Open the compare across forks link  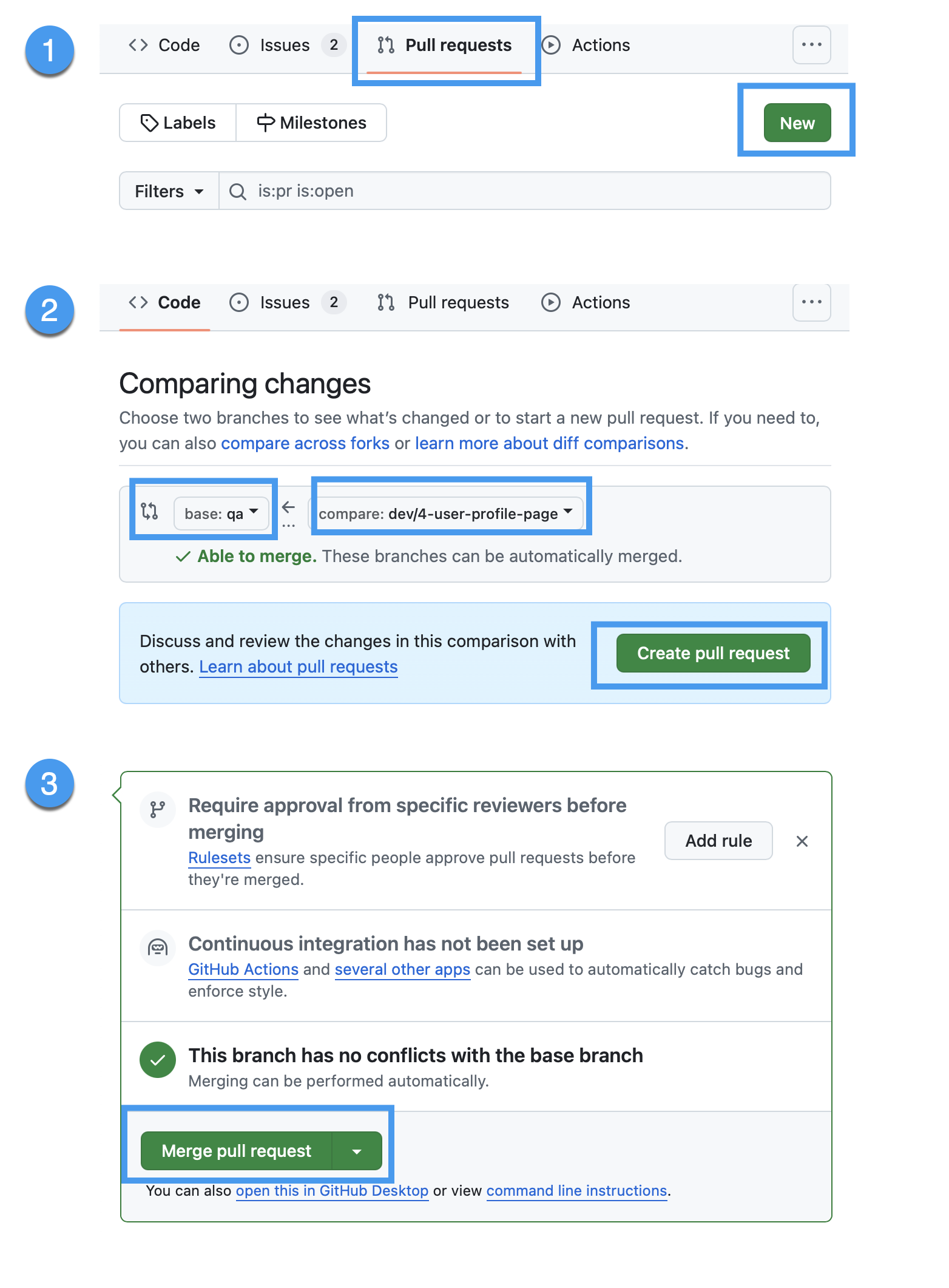[305, 443]
